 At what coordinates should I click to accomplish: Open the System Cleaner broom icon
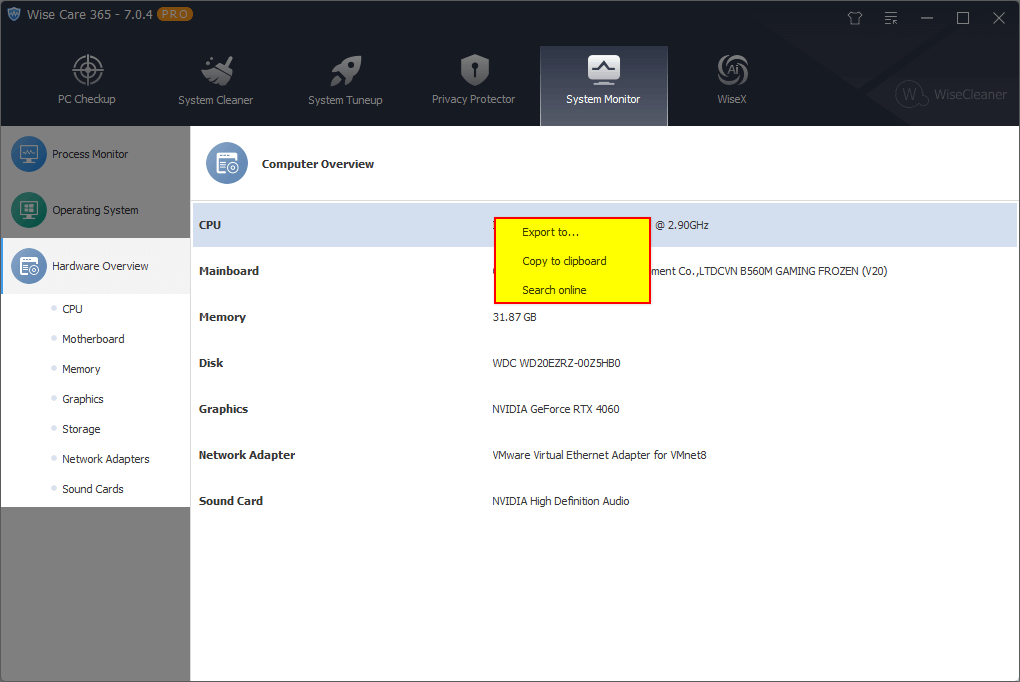click(217, 70)
